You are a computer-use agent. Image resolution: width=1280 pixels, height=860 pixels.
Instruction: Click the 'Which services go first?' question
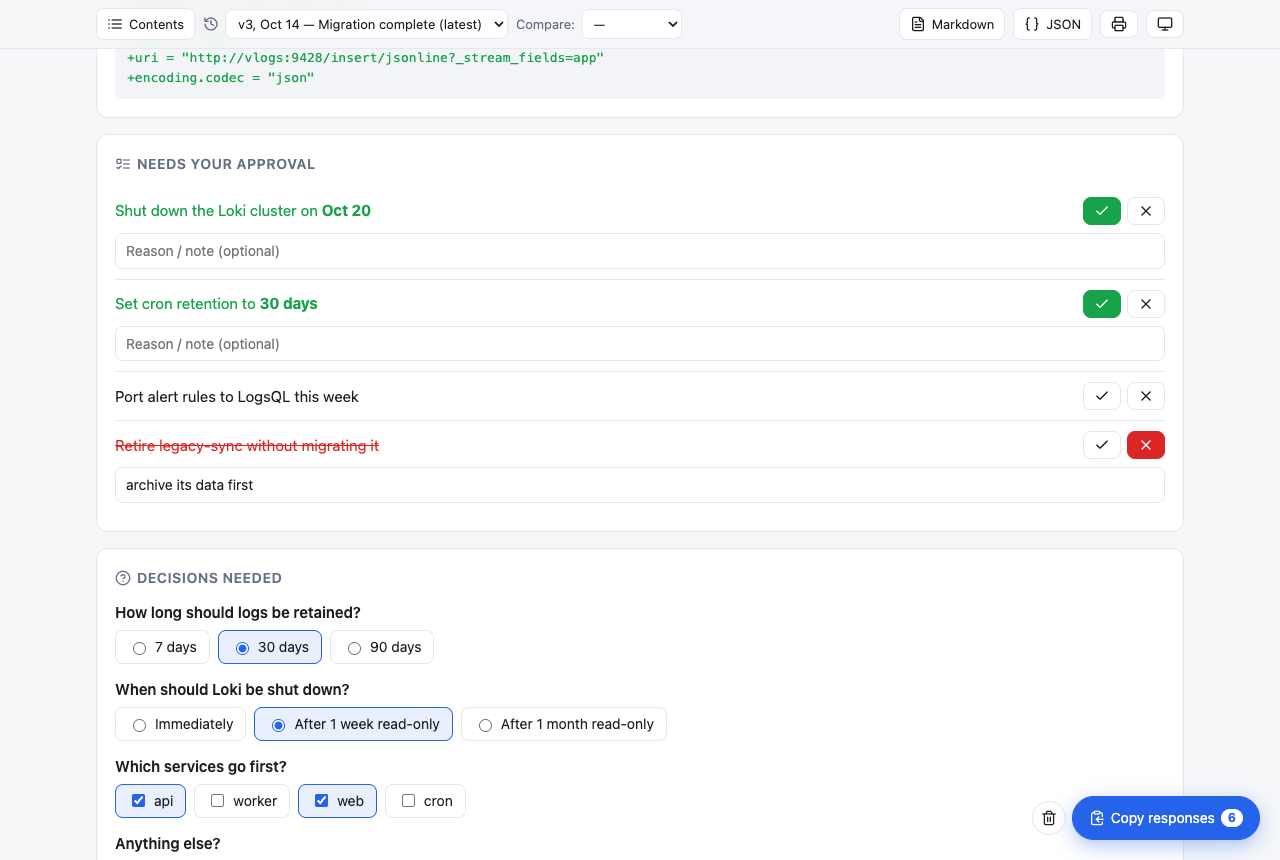(x=201, y=767)
